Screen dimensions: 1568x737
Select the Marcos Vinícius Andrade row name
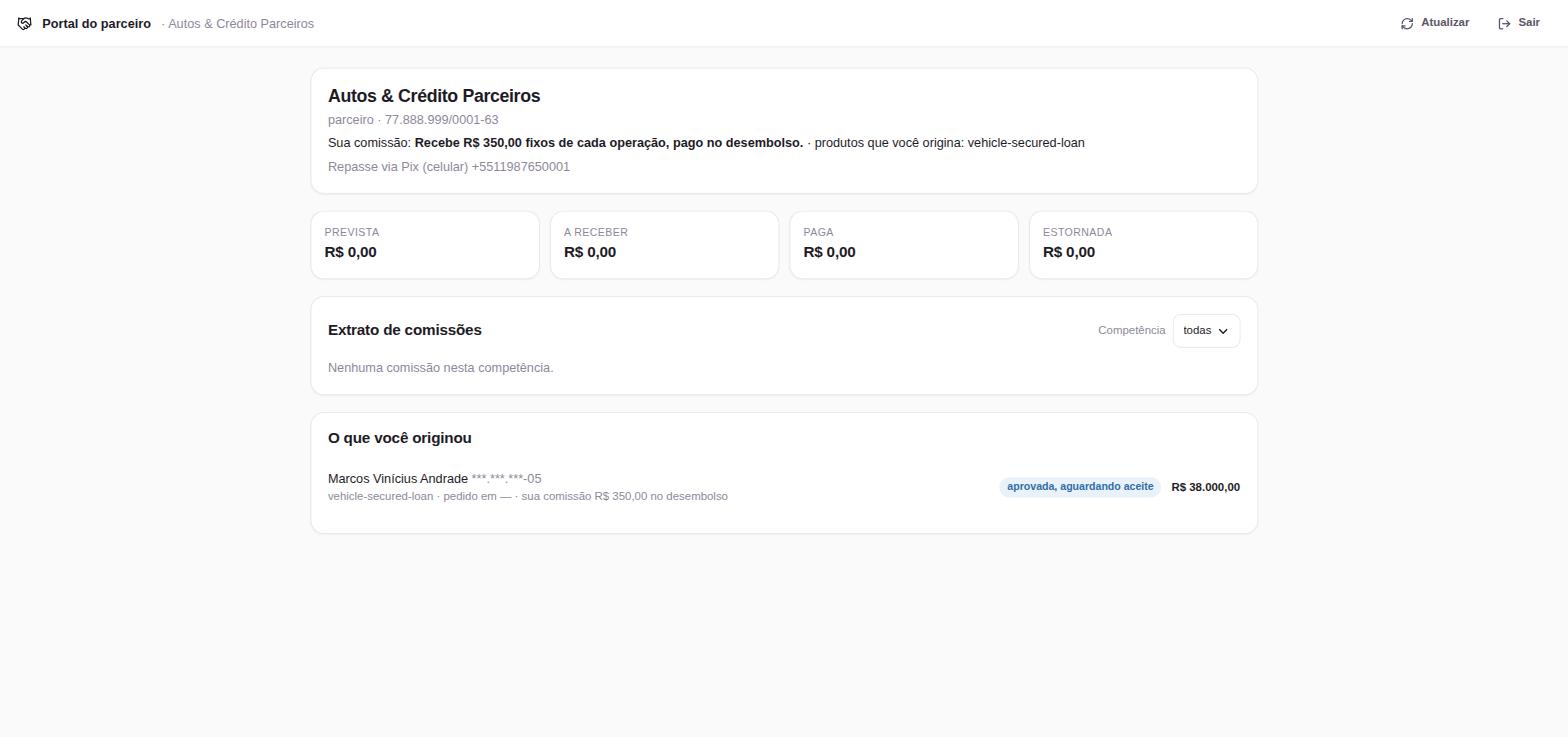[398, 479]
